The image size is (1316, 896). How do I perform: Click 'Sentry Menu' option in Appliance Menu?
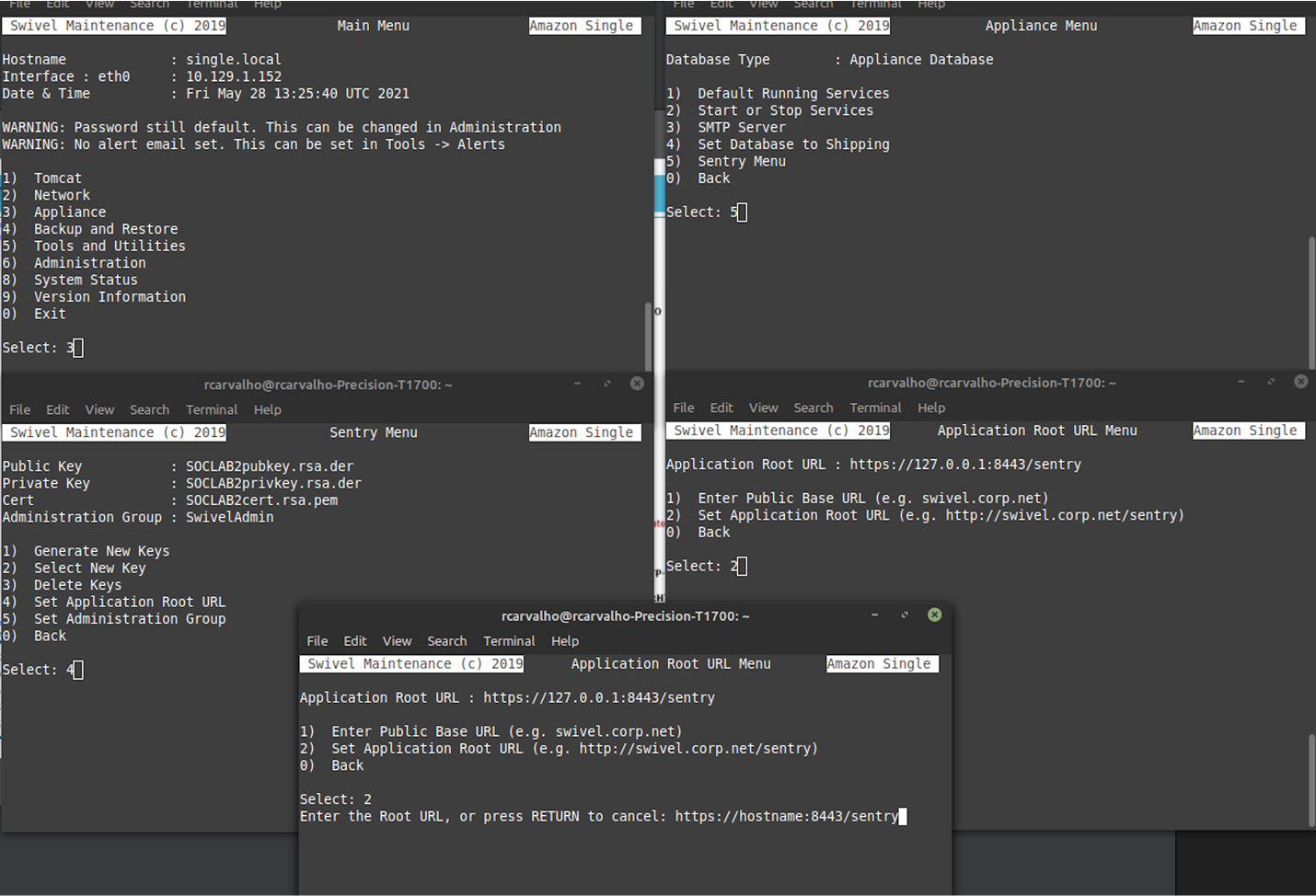click(x=742, y=162)
